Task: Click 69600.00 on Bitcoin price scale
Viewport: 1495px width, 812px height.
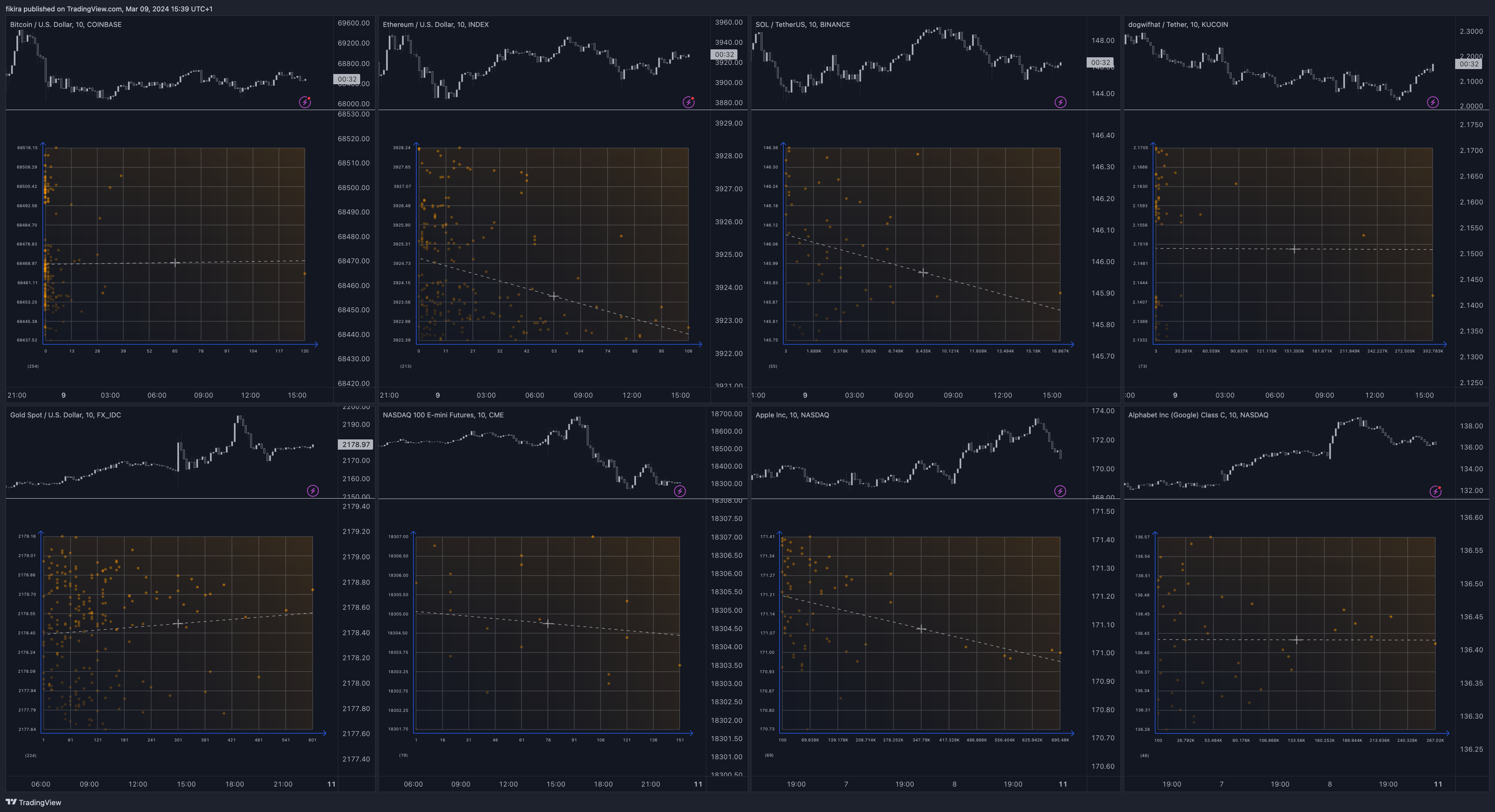Action: point(353,23)
